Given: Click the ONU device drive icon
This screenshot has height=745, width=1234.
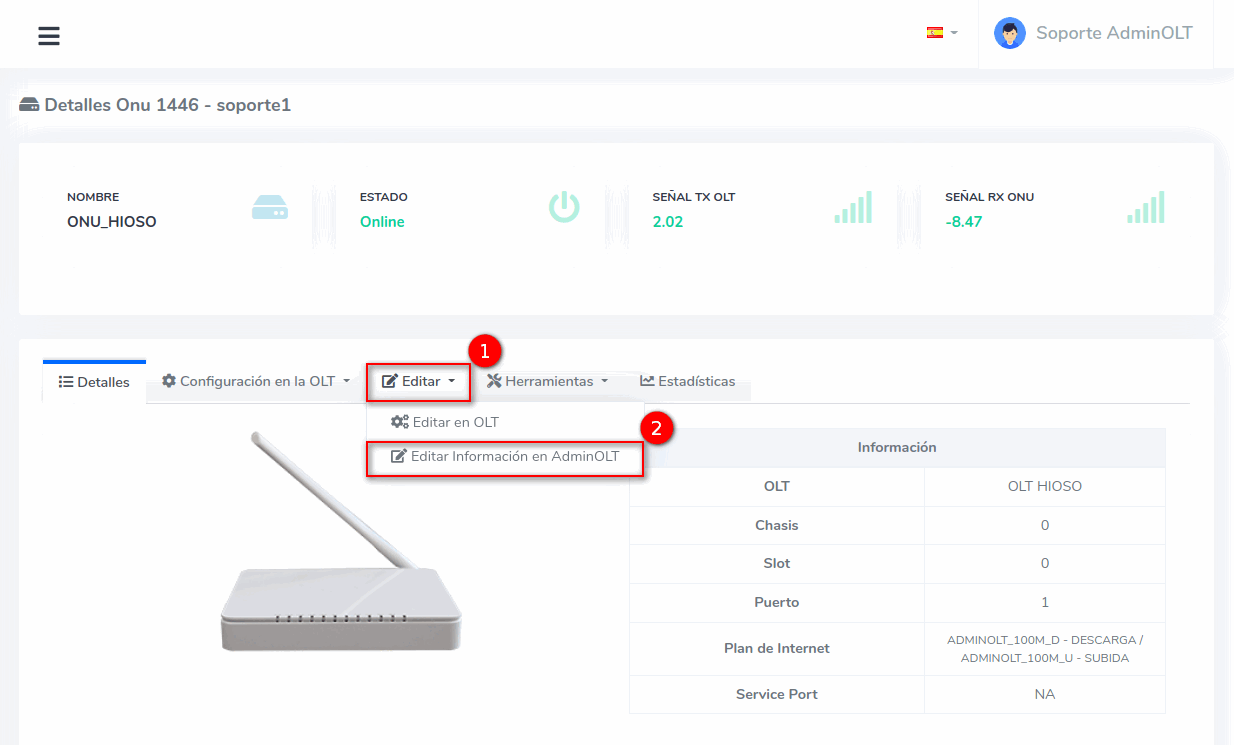Looking at the screenshot, I should 270,207.
